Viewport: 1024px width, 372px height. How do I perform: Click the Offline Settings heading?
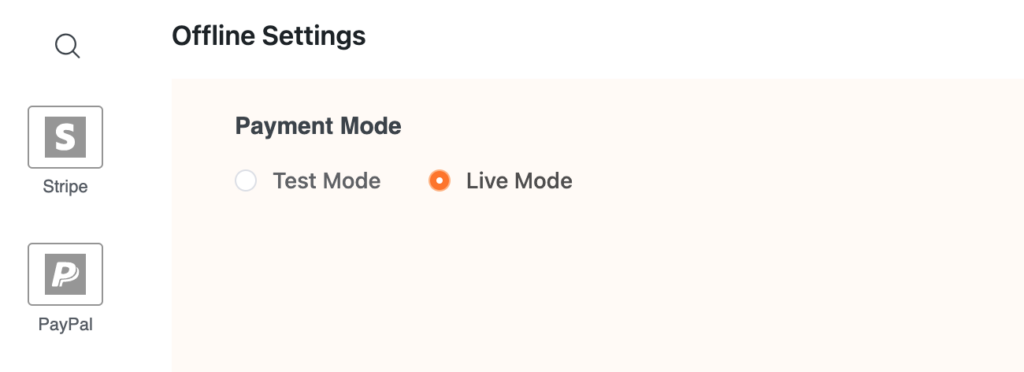pyautogui.click(x=268, y=36)
